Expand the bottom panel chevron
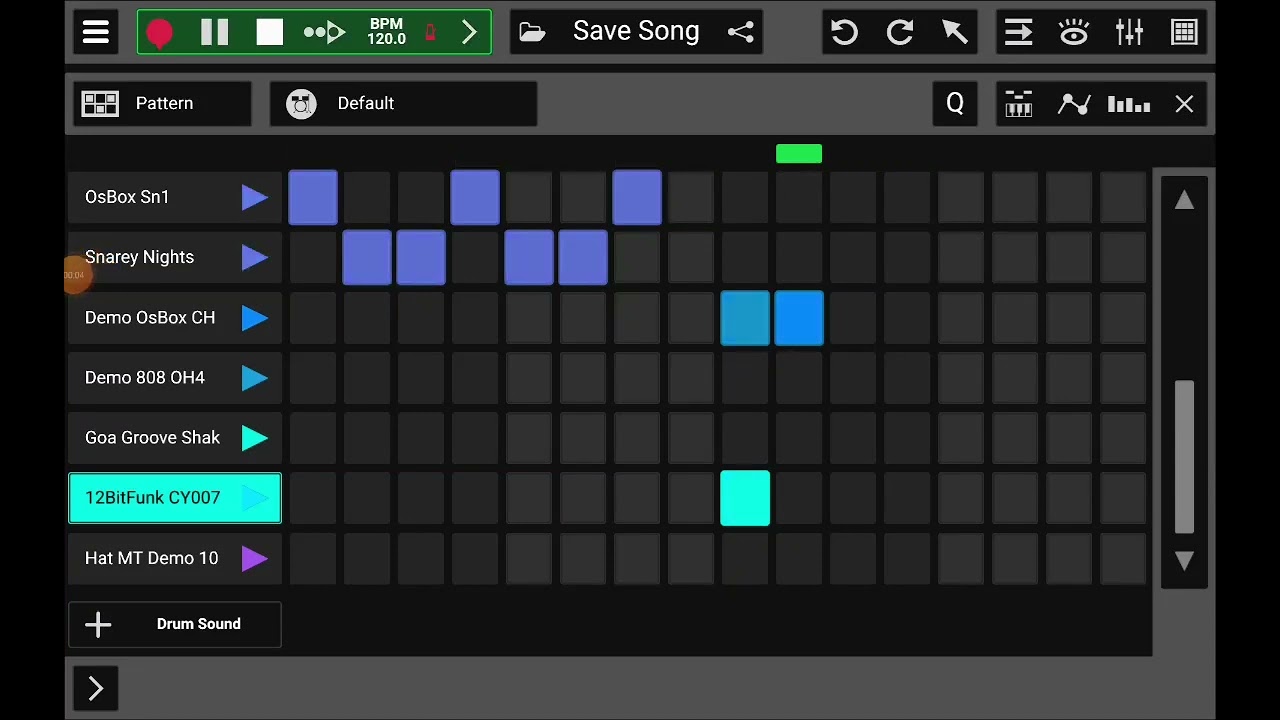Viewport: 1280px width, 720px height. tap(96, 688)
